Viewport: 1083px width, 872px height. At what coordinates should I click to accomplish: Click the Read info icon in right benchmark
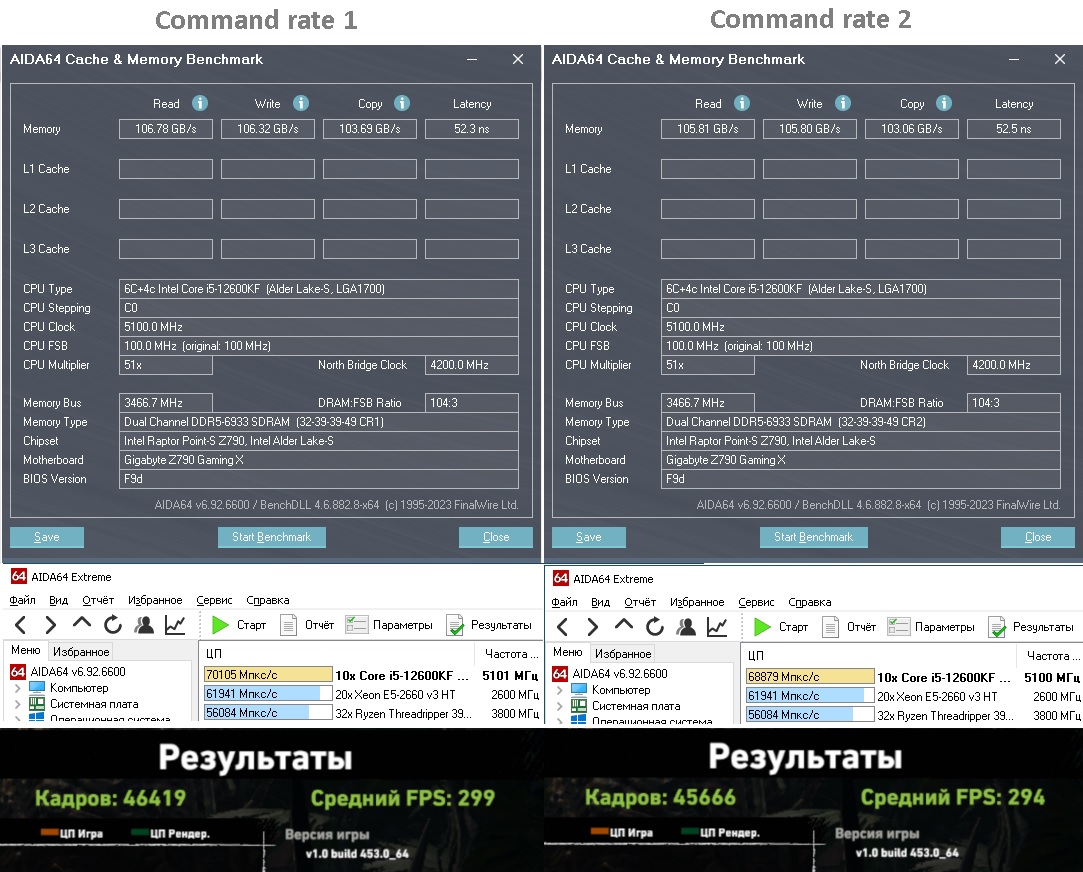[742, 103]
